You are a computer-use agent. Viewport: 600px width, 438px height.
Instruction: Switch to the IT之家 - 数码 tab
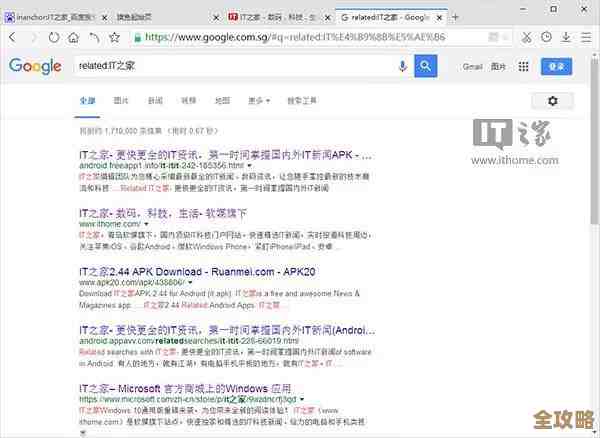tap(276, 17)
